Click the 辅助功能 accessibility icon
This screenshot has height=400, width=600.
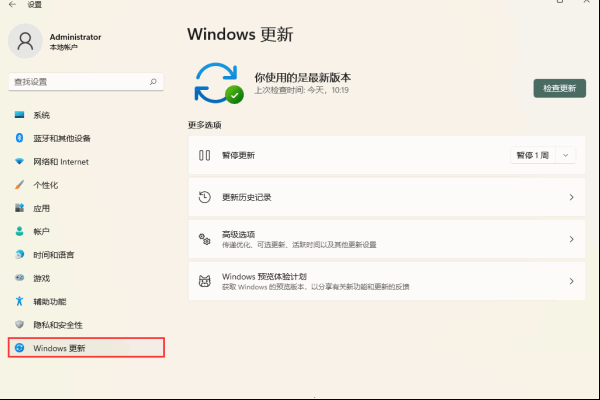[20, 301]
